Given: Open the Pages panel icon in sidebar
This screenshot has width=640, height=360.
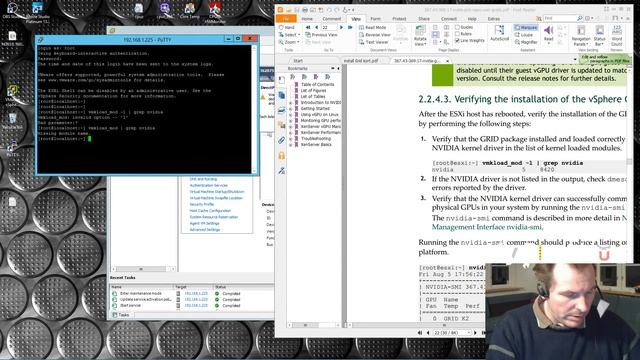Looking at the screenshot, I should pyautogui.click(x=282, y=95).
